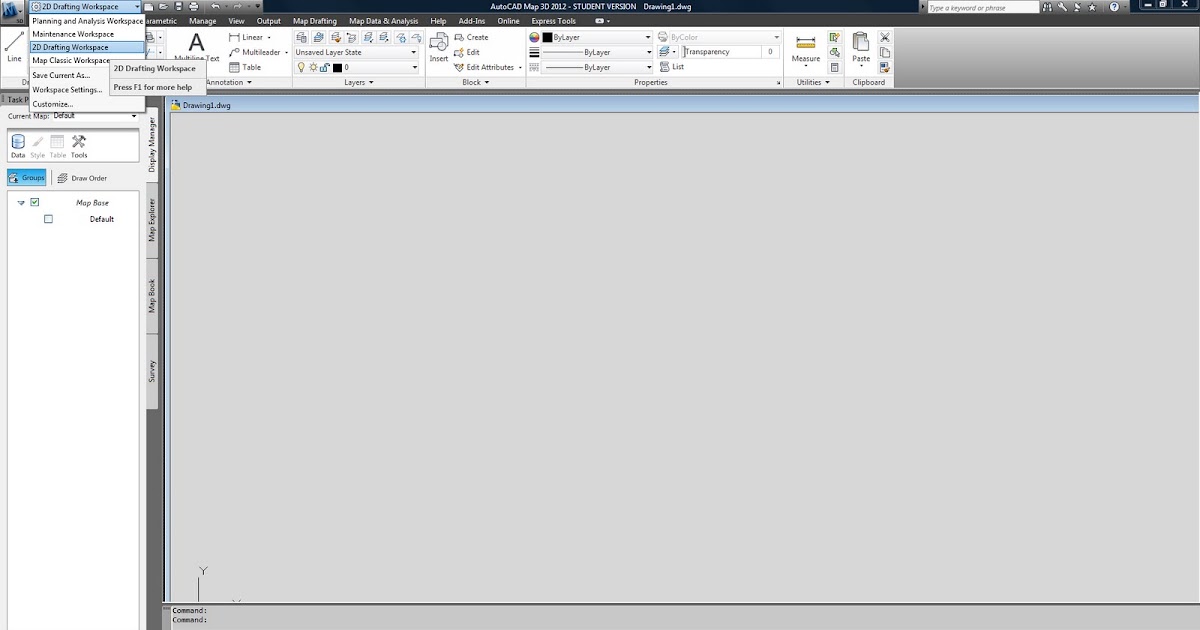
Task: Open the Data tool in Display Manager
Action: pos(18,147)
